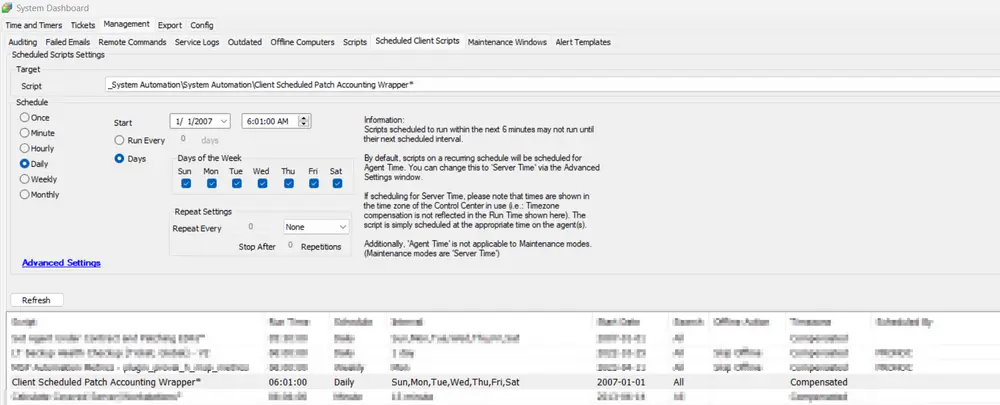Select the Weekly schedule option
1000x405 pixels.
click(25, 179)
